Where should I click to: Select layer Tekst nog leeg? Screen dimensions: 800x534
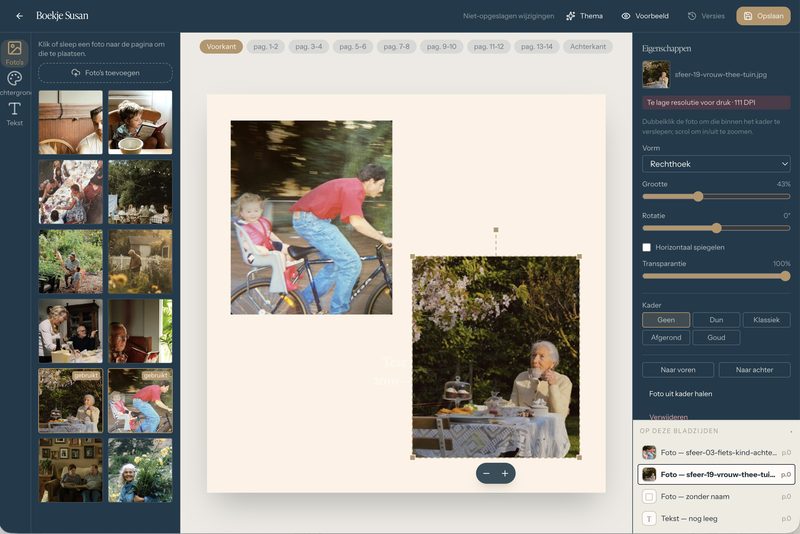716,519
